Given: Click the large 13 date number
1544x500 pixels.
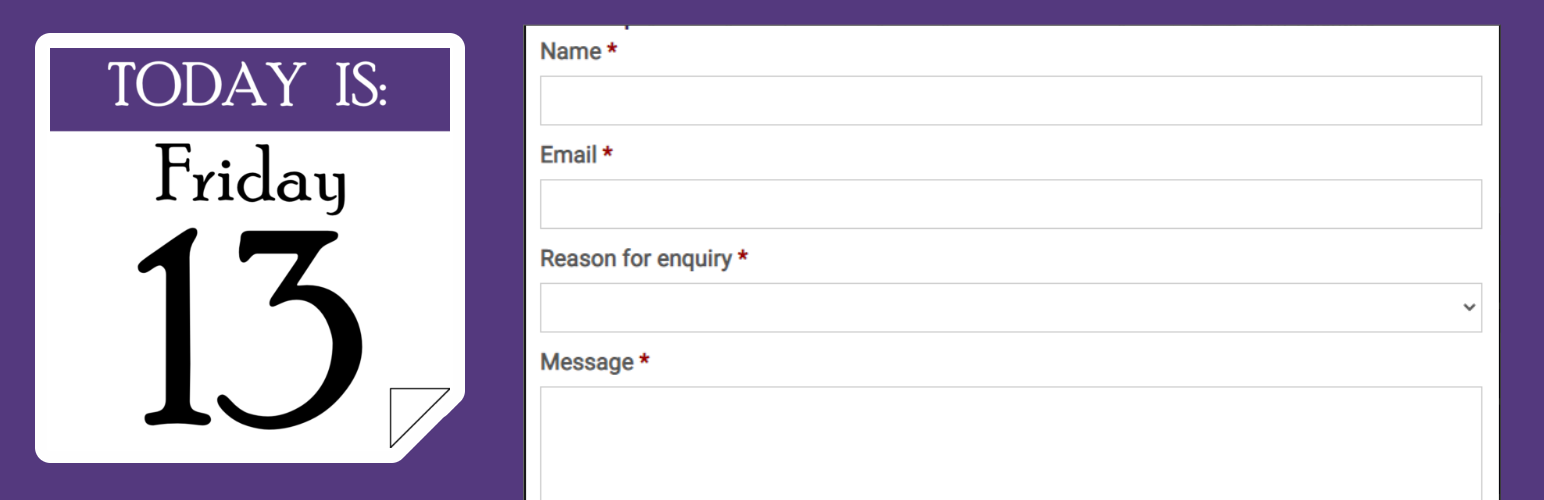Looking at the screenshot, I should 250,328.
